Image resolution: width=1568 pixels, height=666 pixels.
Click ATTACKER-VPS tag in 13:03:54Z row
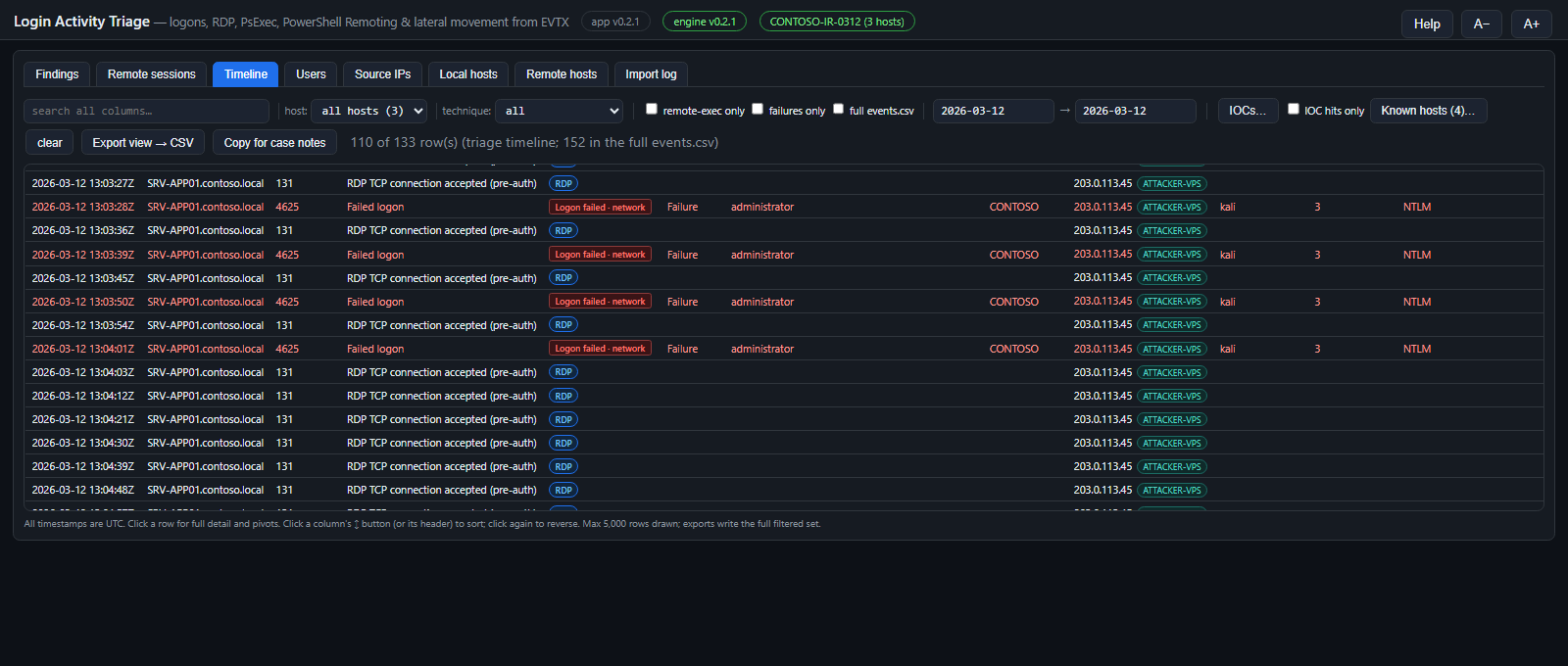pyautogui.click(x=1172, y=325)
